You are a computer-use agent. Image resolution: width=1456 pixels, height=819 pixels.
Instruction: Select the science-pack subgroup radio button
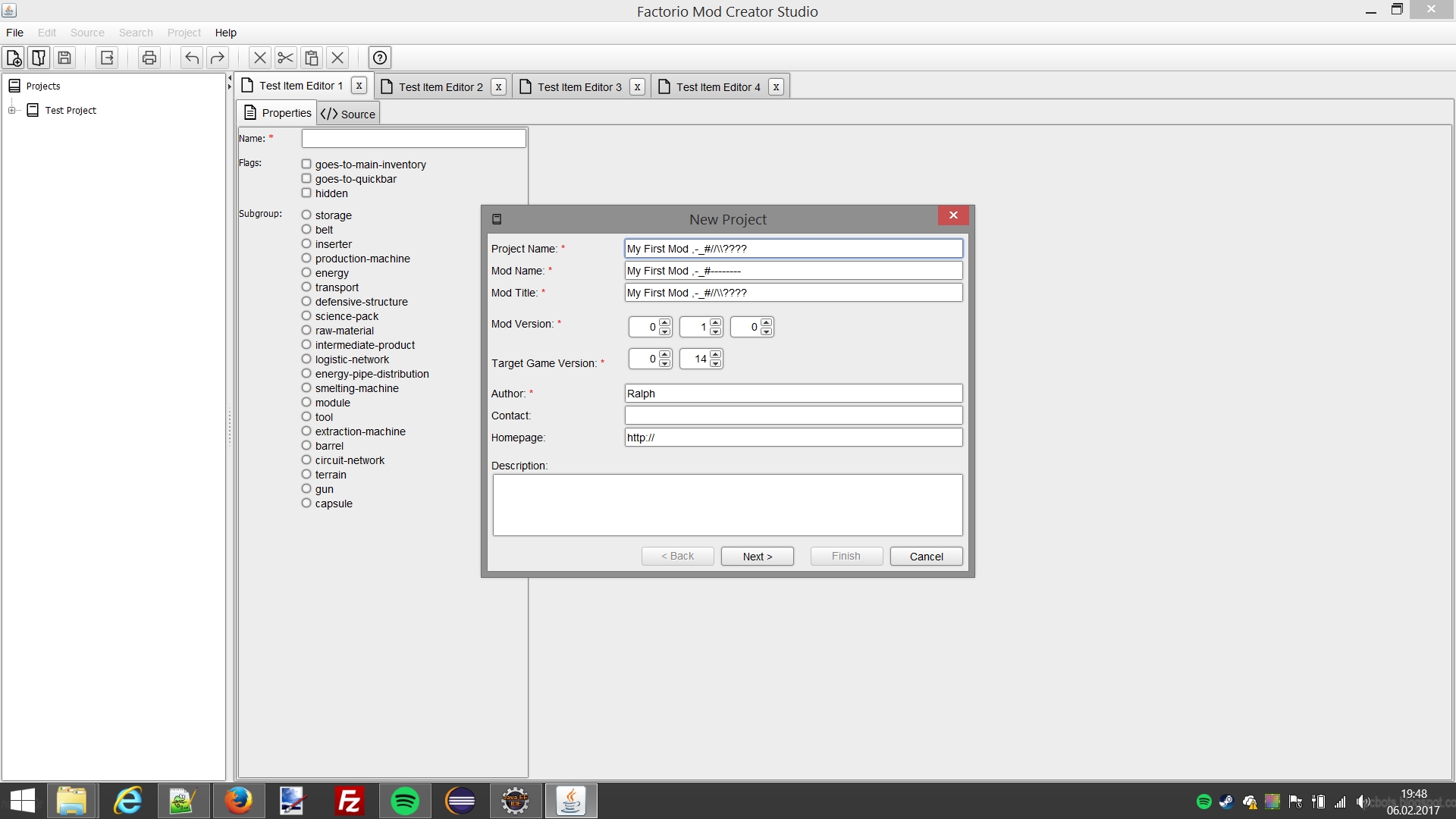coord(306,316)
